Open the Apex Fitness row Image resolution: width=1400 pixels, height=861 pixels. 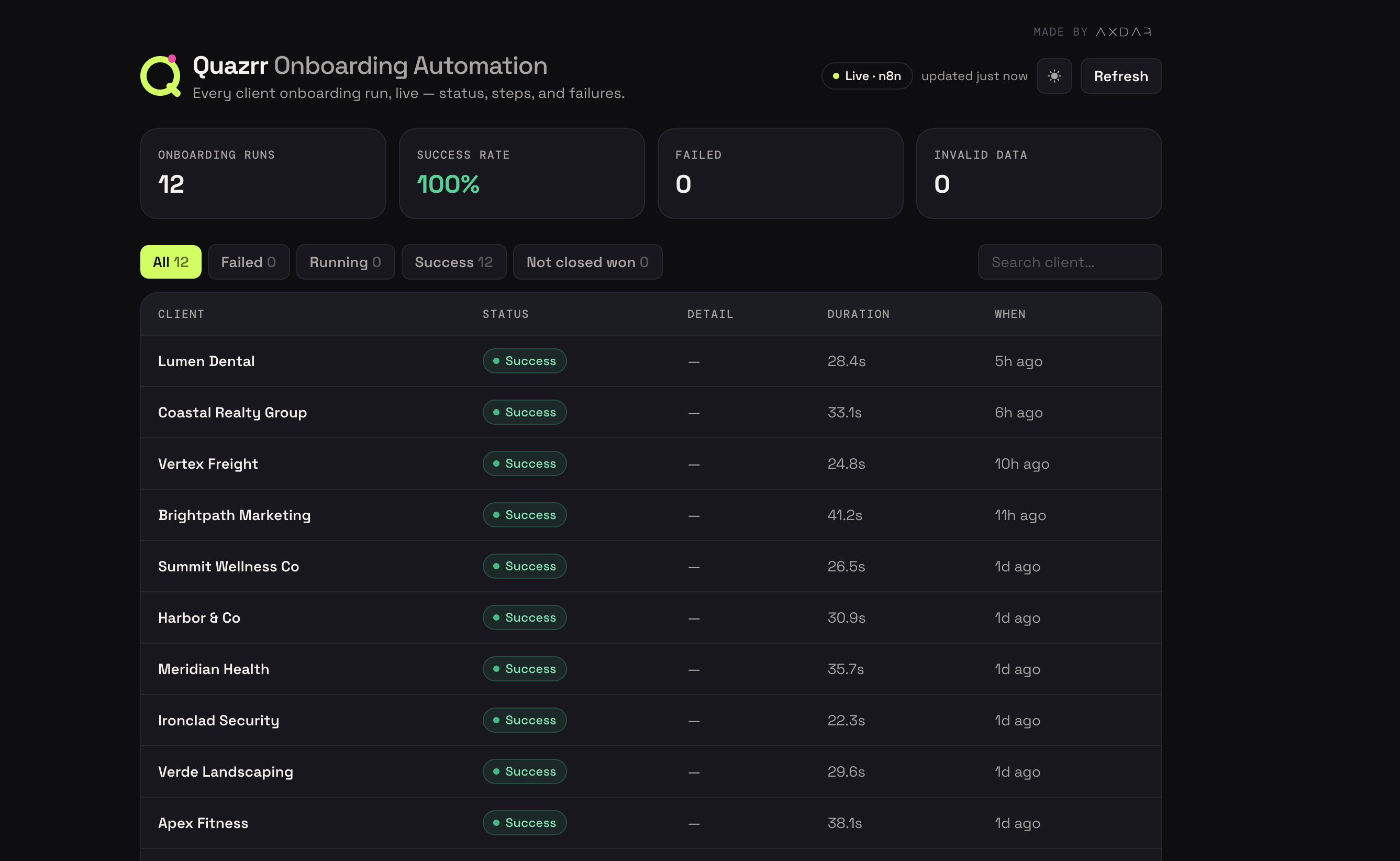coord(651,823)
